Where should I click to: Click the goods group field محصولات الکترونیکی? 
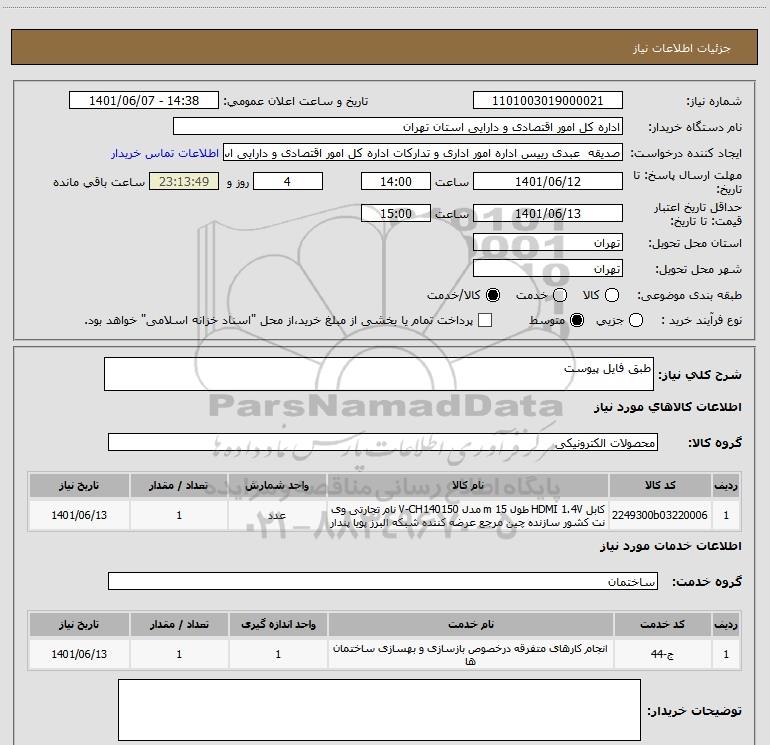pos(383,442)
